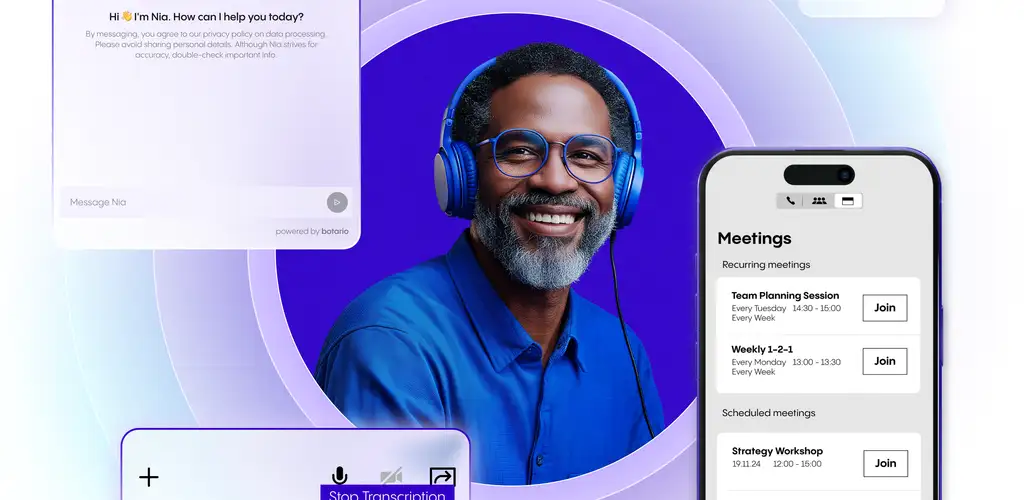Click the Meetings heading on the phone
The image size is (1024, 500).
(x=754, y=238)
